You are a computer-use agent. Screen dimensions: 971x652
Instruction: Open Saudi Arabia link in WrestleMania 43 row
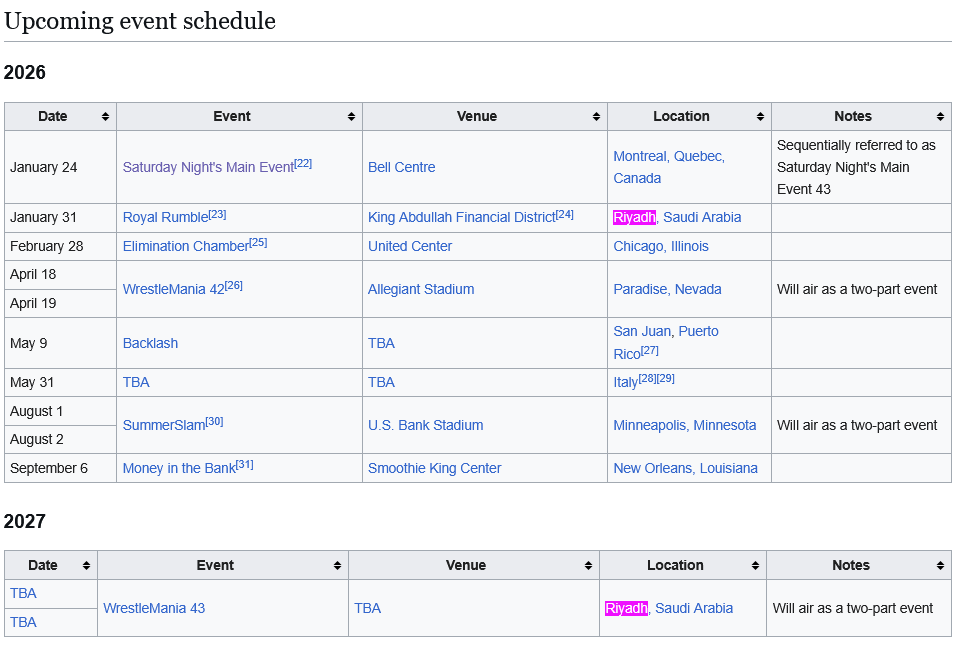click(x=694, y=609)
